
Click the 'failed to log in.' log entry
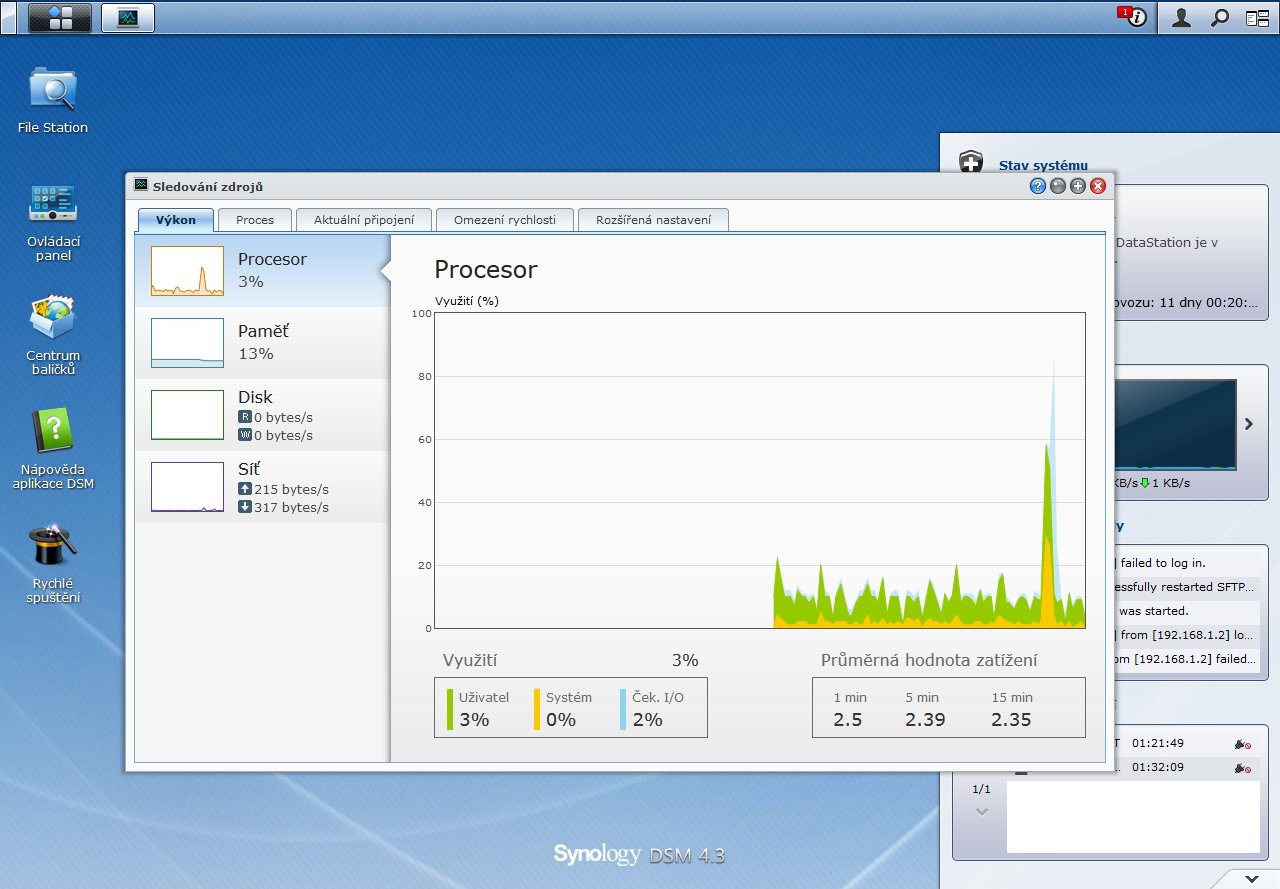(x=1189, y=563)
